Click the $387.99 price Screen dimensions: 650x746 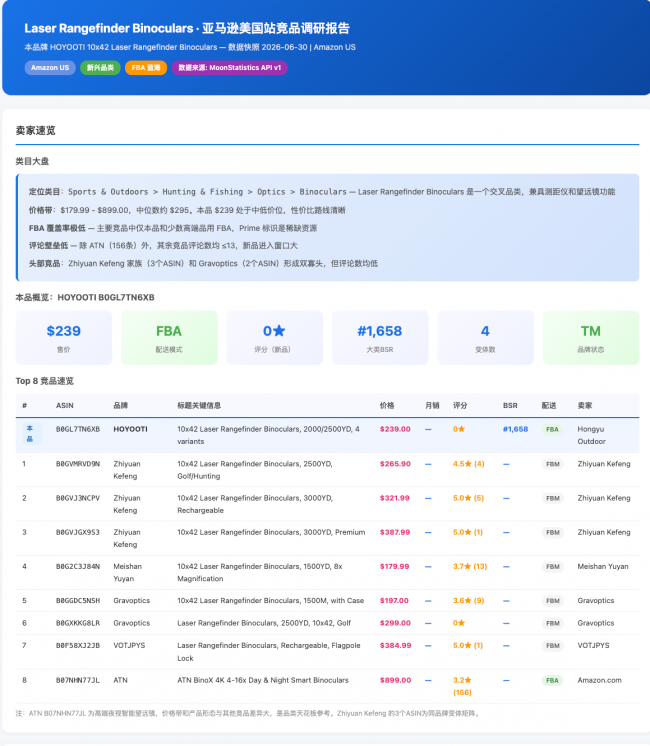pyautogui.click(x=394, y=532)
